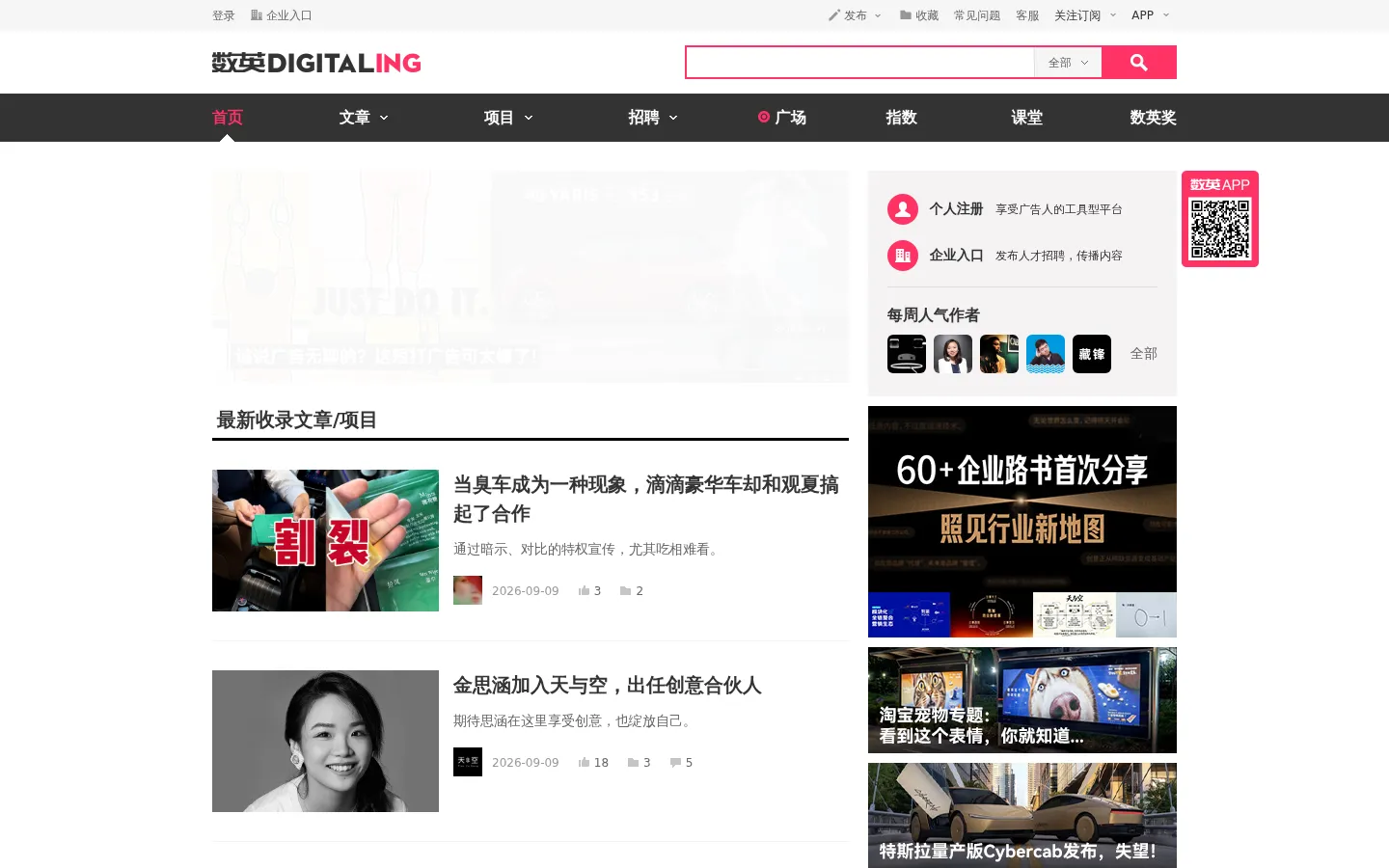Screen dimensions: 1389x868
Task: Click the pencil 发布 icon
Action: pyautogui.click(x=834, y=15)
